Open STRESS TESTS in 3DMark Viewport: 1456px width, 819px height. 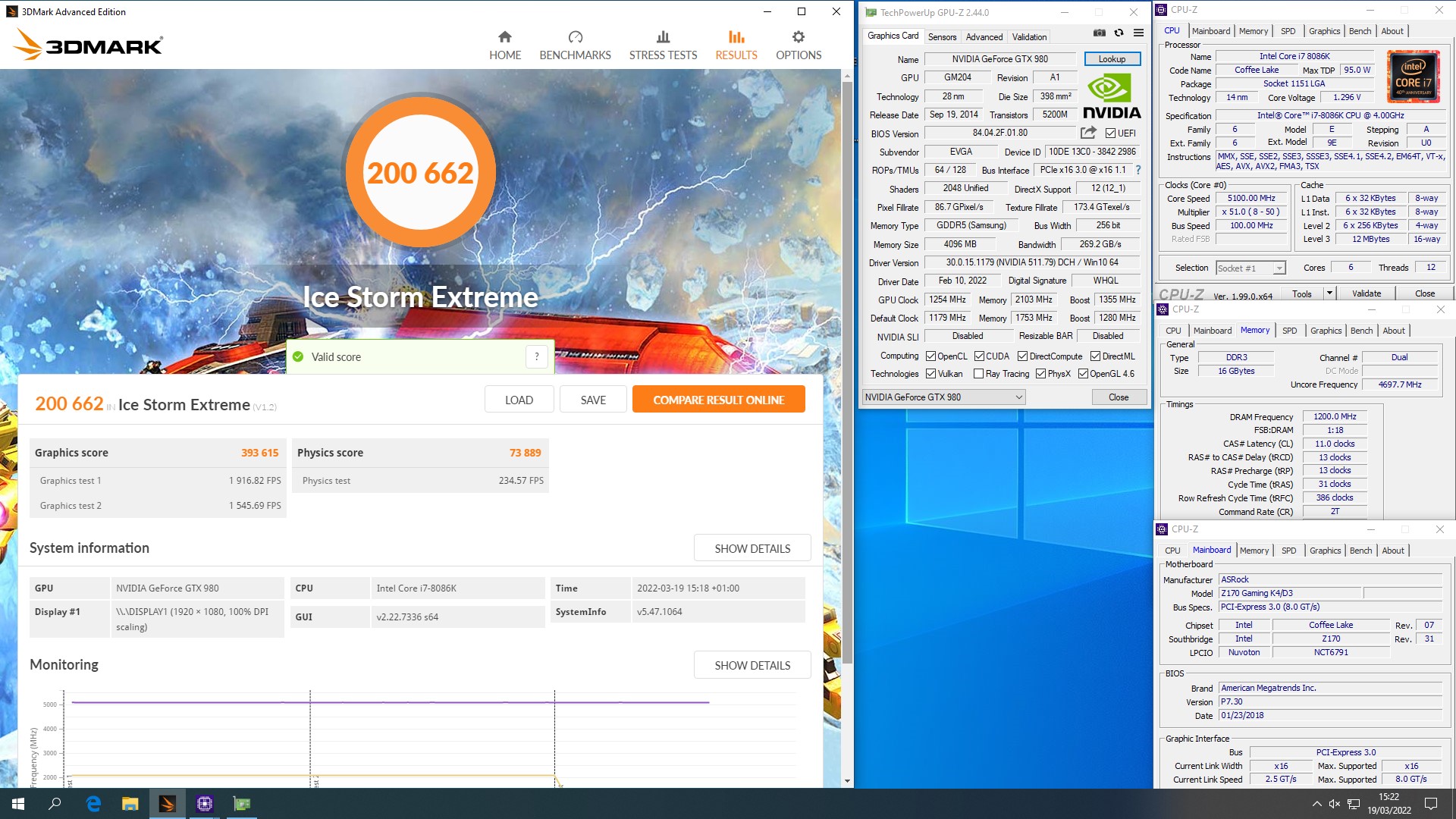click(x=663, y=45)
